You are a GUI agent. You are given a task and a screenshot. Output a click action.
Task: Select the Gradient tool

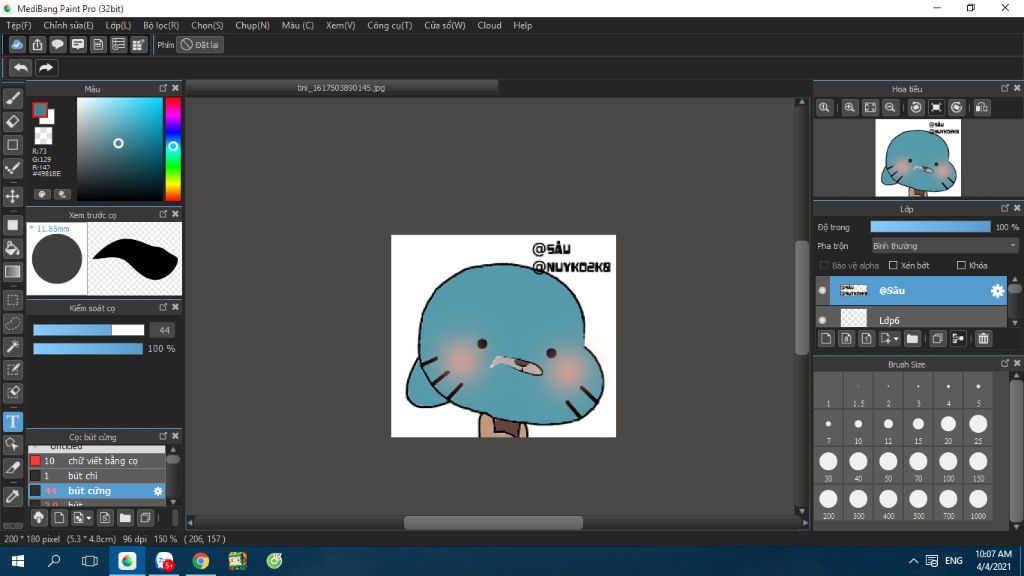click(12, 272)
